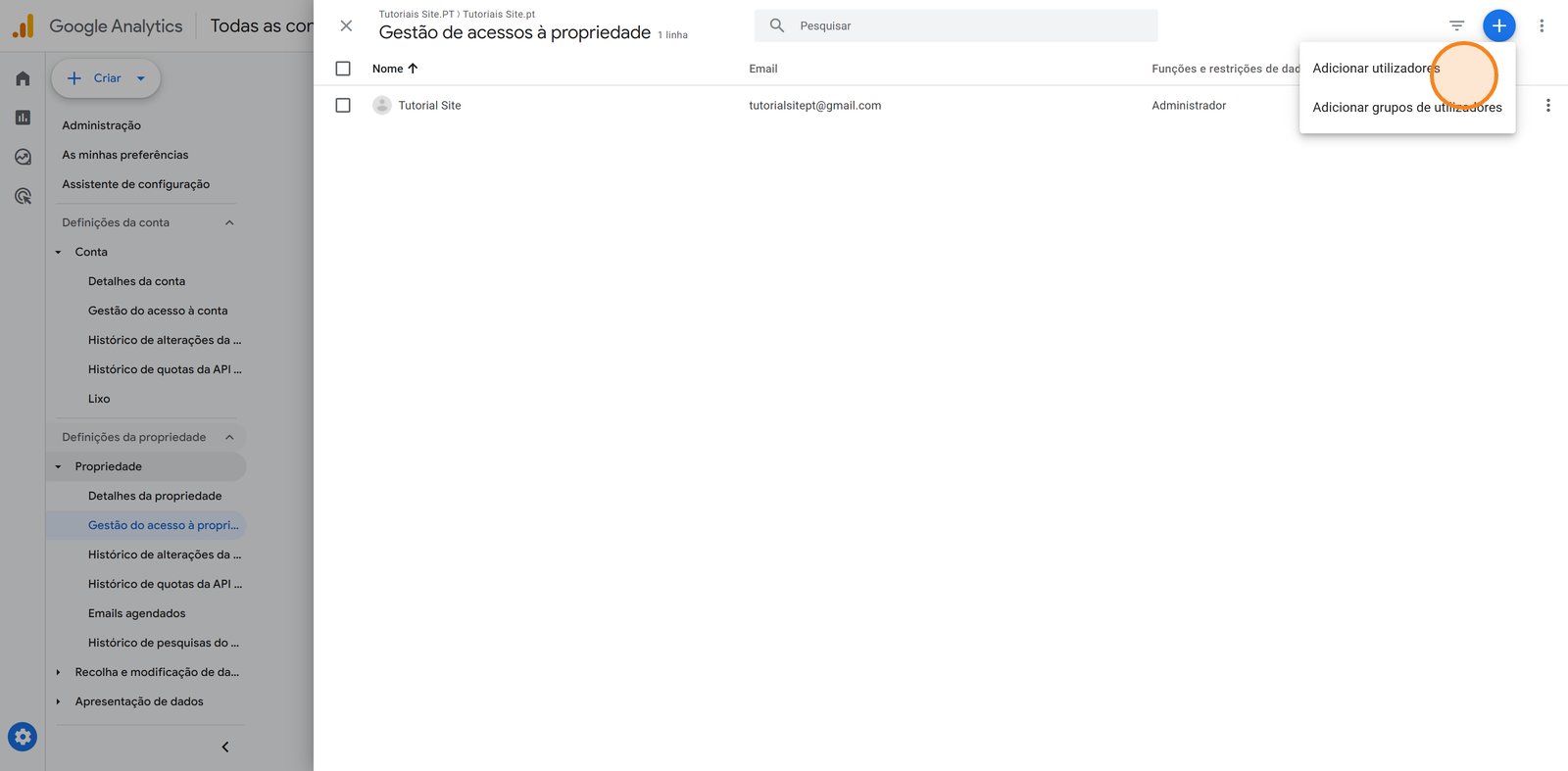Open the Criar dropdown button
This screenshot has height=771, width=1568.
tap(106, 78)
